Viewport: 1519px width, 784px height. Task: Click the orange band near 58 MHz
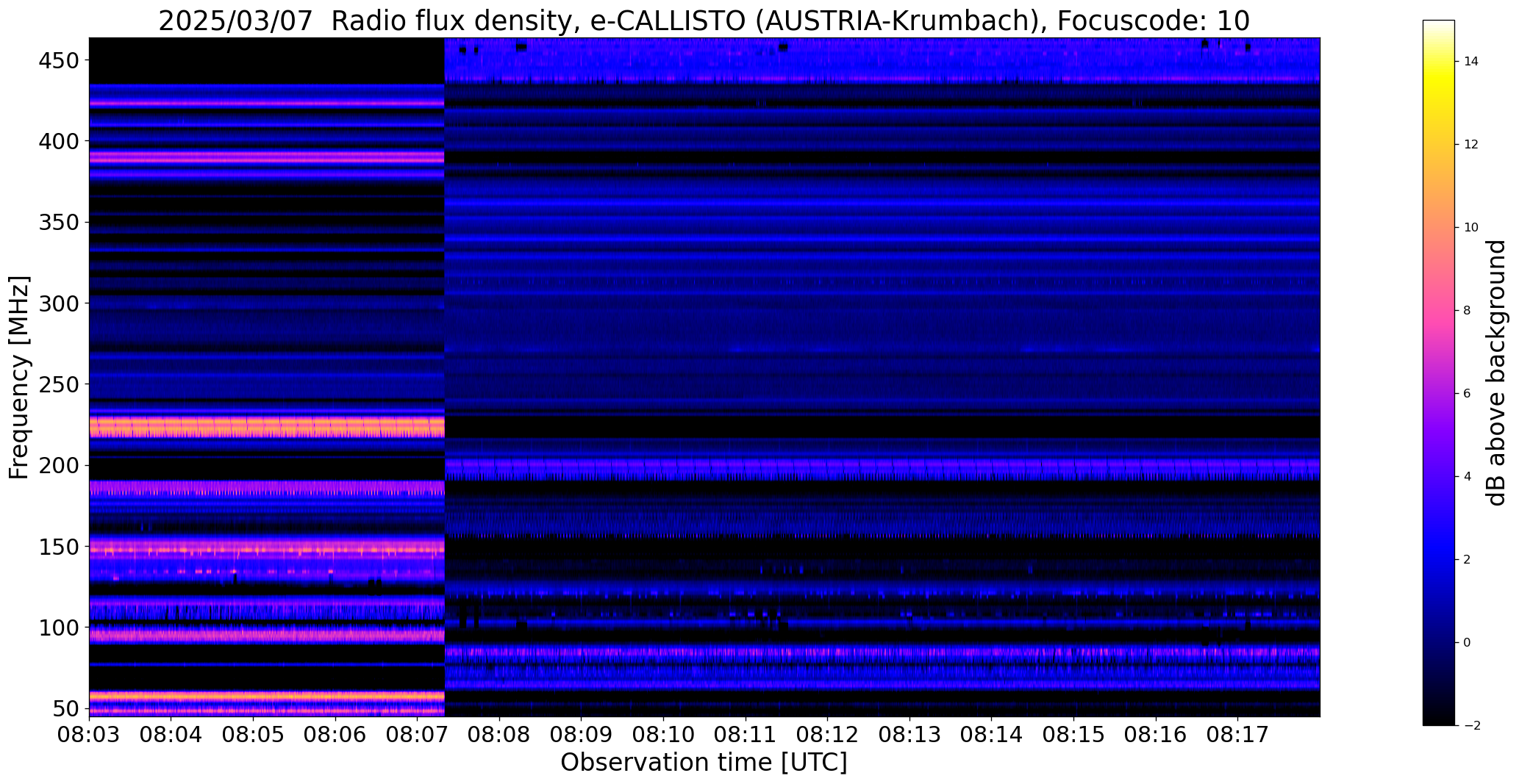coord(267,695)
